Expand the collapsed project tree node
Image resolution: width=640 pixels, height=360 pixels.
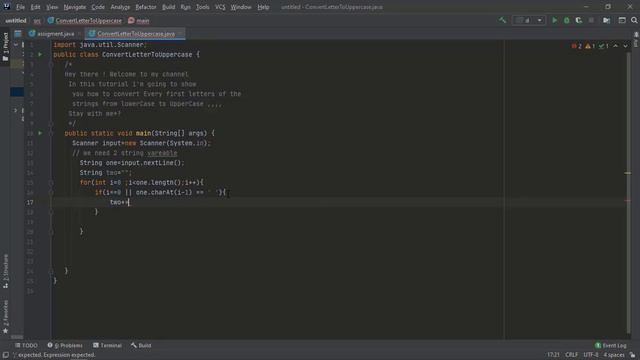pyautogui.click(x=16, y=110)
